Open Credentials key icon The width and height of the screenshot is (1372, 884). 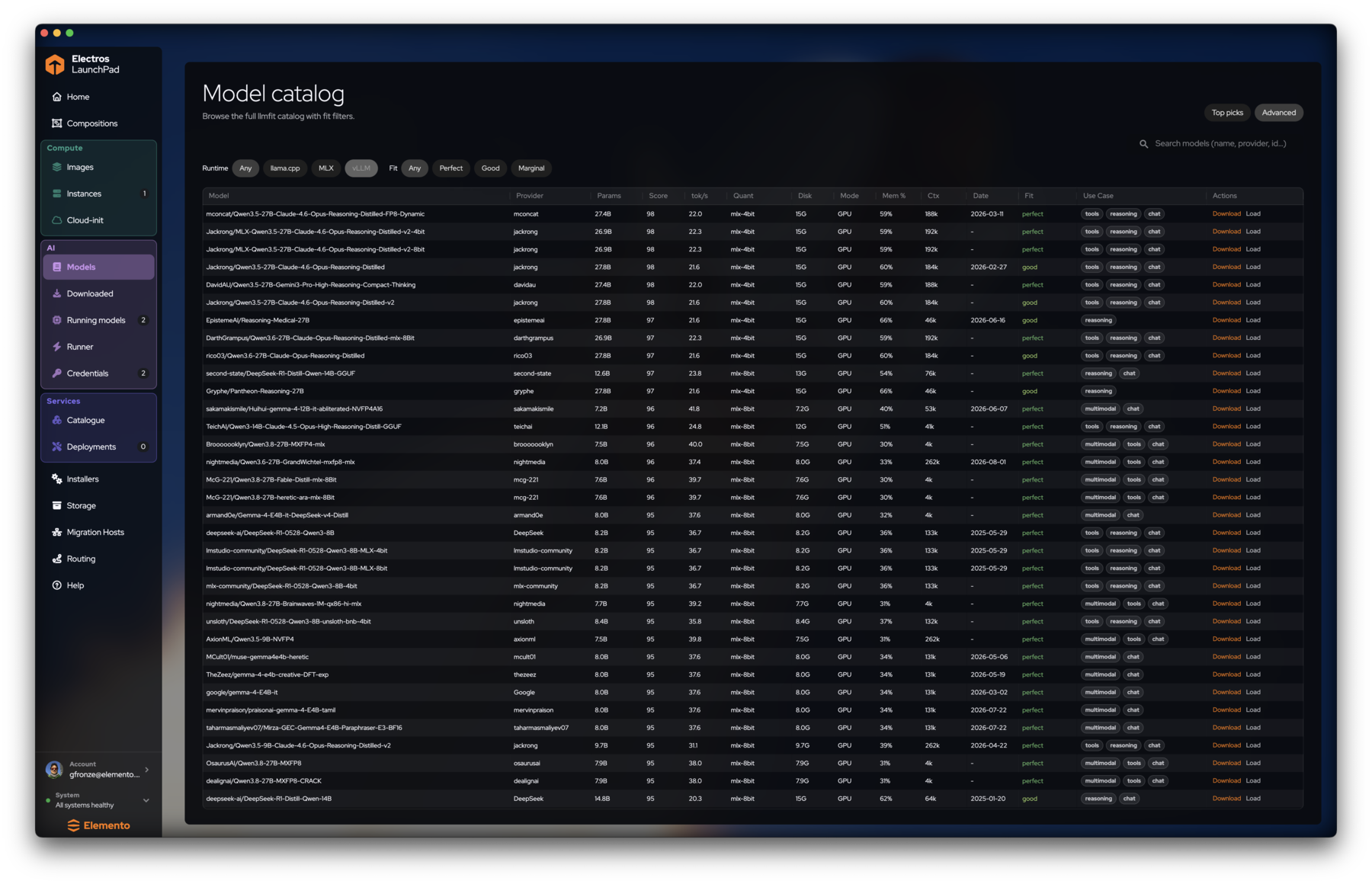click(56, 373)
